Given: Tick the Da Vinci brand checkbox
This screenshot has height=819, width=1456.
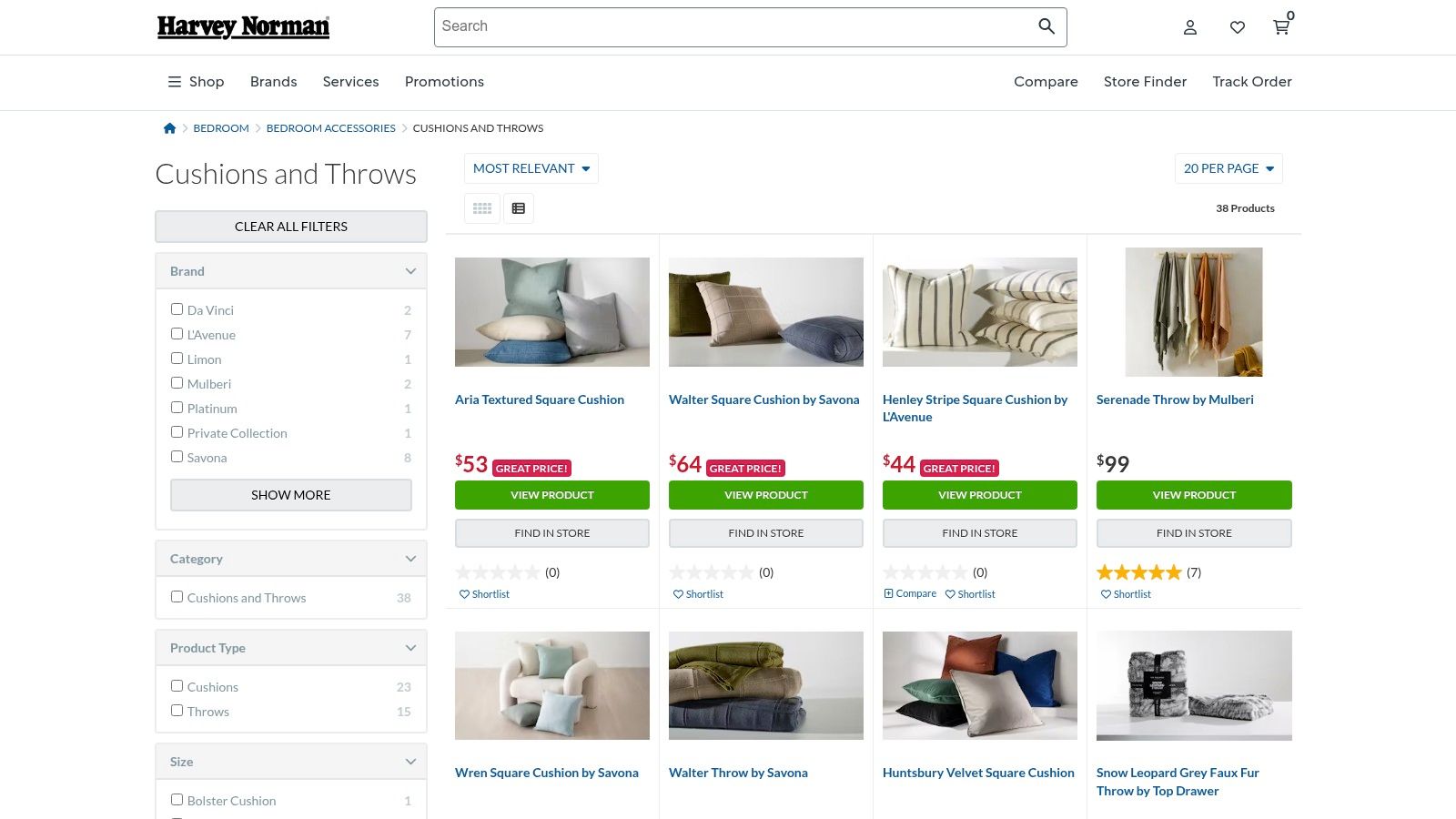Looking at the screenshot, I should 177,309.
